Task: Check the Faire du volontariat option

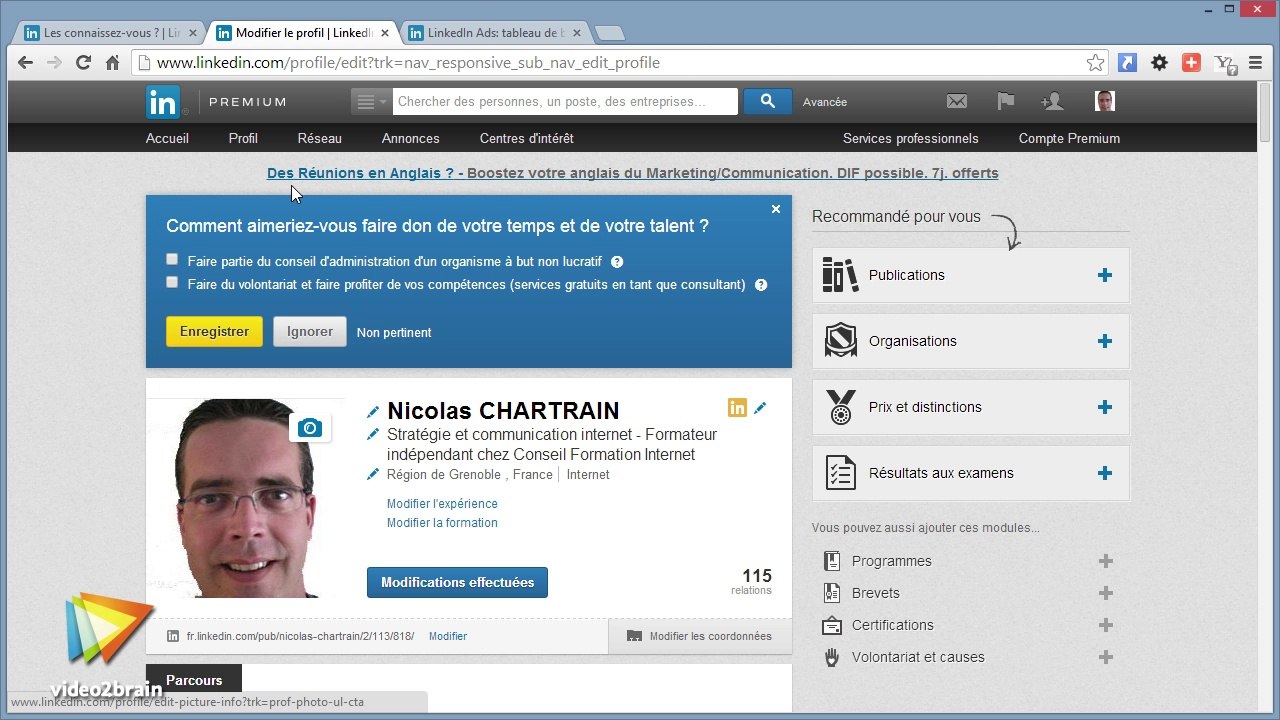Action: coord(172,282)
